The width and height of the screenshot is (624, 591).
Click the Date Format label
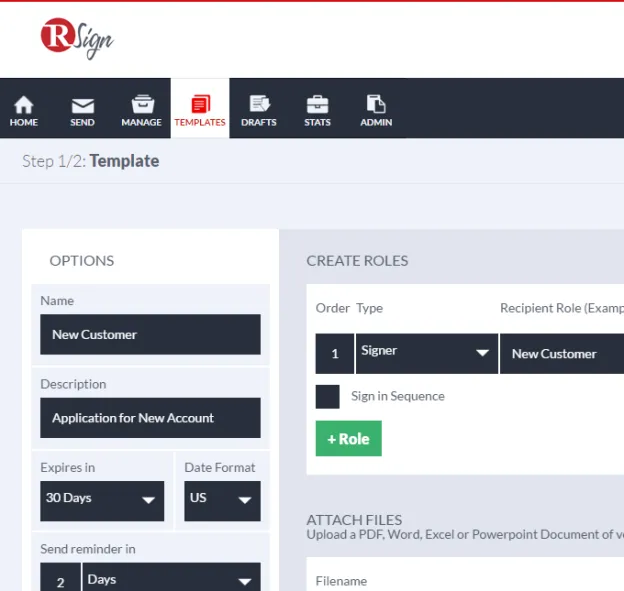pyautogui.click(x=220, y=468)
